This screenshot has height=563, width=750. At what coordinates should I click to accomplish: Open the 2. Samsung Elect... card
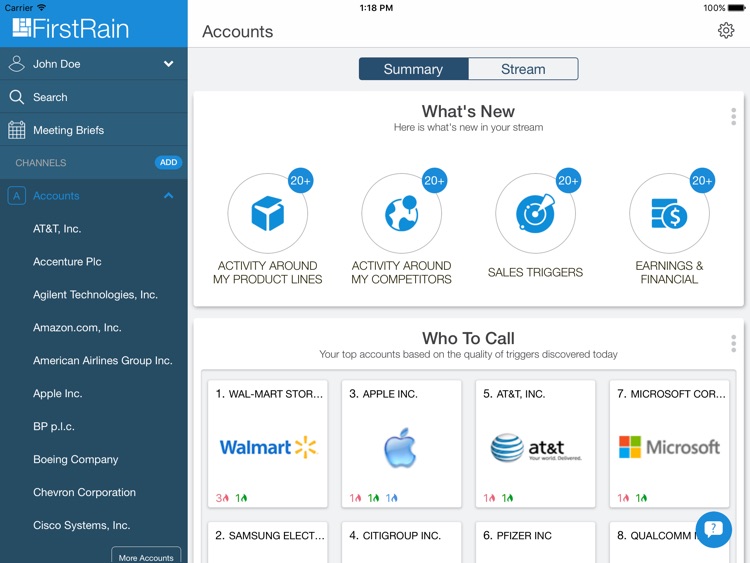click(268, 542)
